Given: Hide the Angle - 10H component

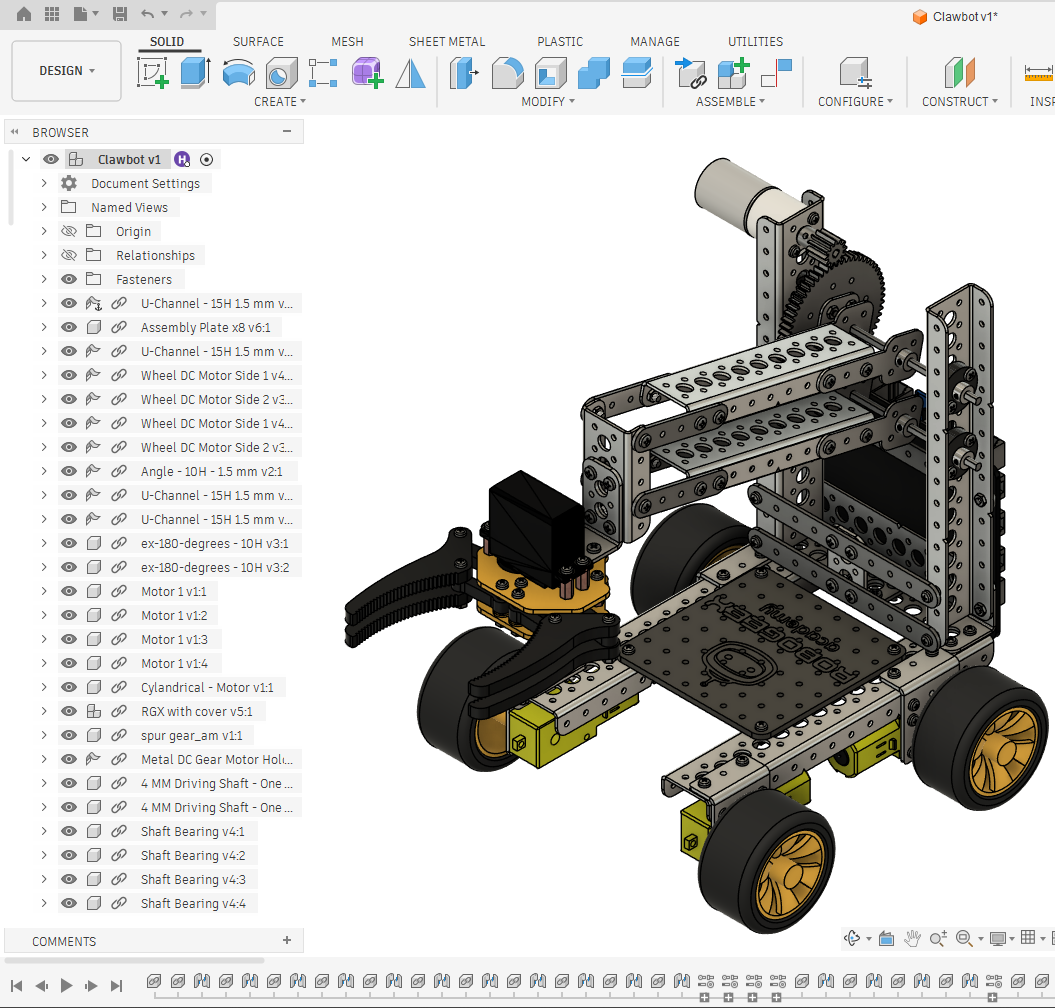Looking at the screenshot, I should click(x=69, y=471).
